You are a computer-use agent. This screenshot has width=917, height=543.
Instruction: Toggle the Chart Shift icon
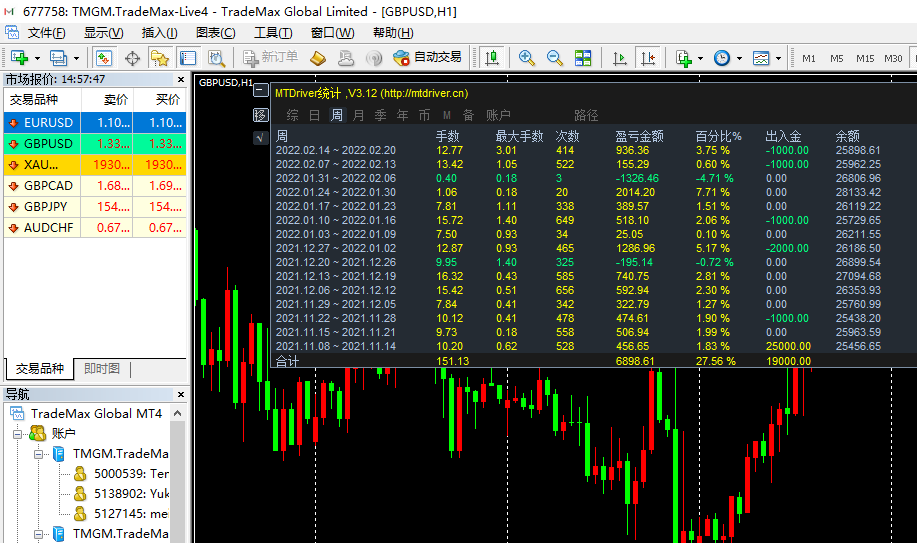click(x=648, y=58)
